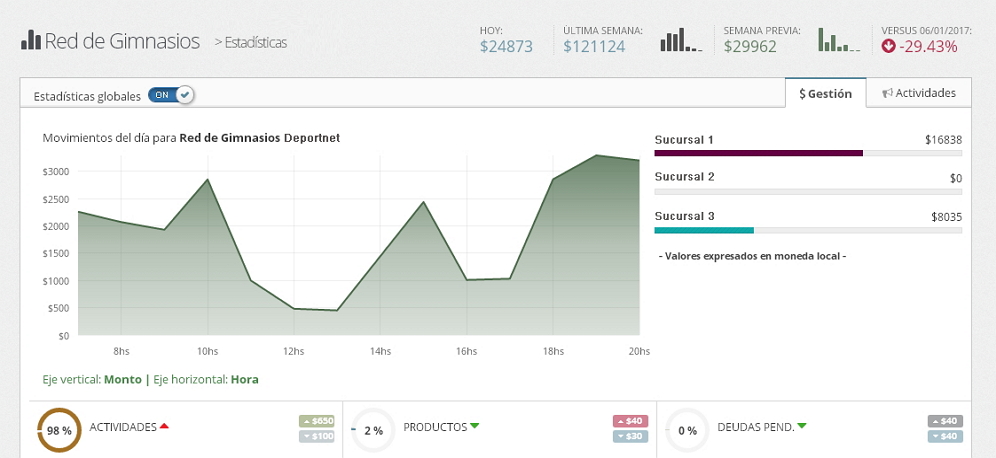Click the green down-triangle next to Productos
Screen dimensions: 996x458
475,427
